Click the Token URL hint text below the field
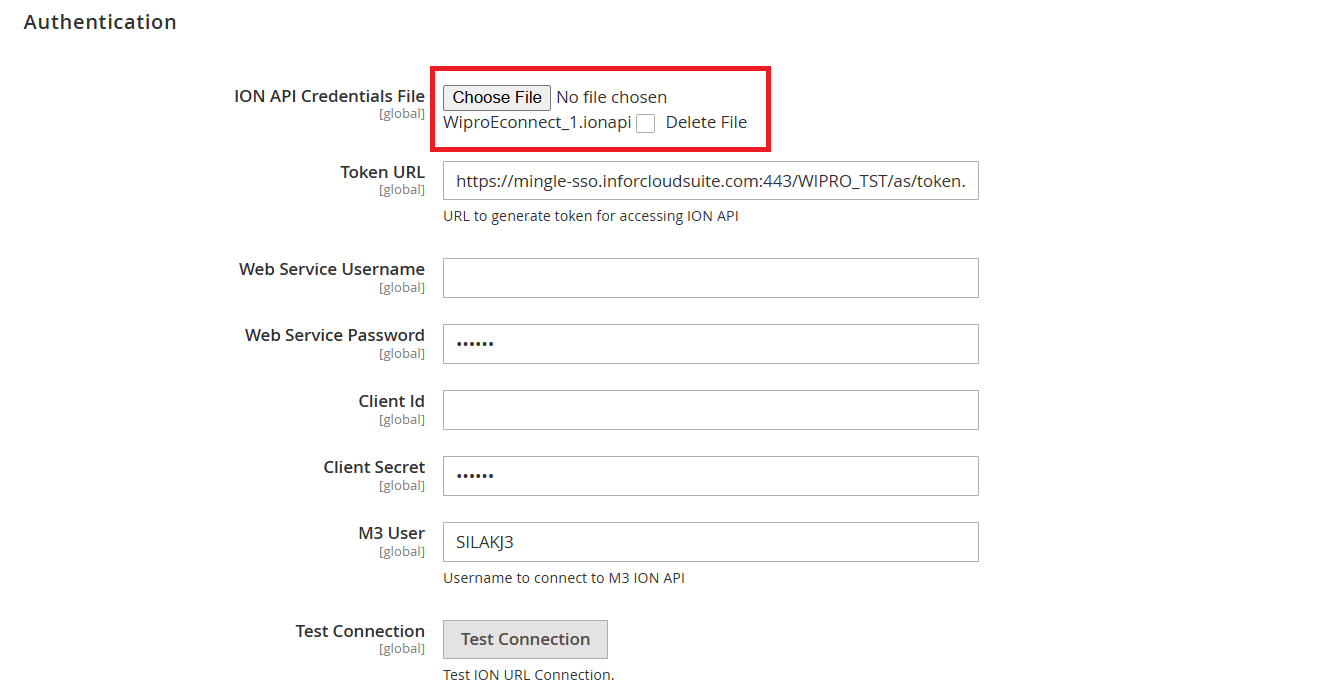 tap(590, 215)
